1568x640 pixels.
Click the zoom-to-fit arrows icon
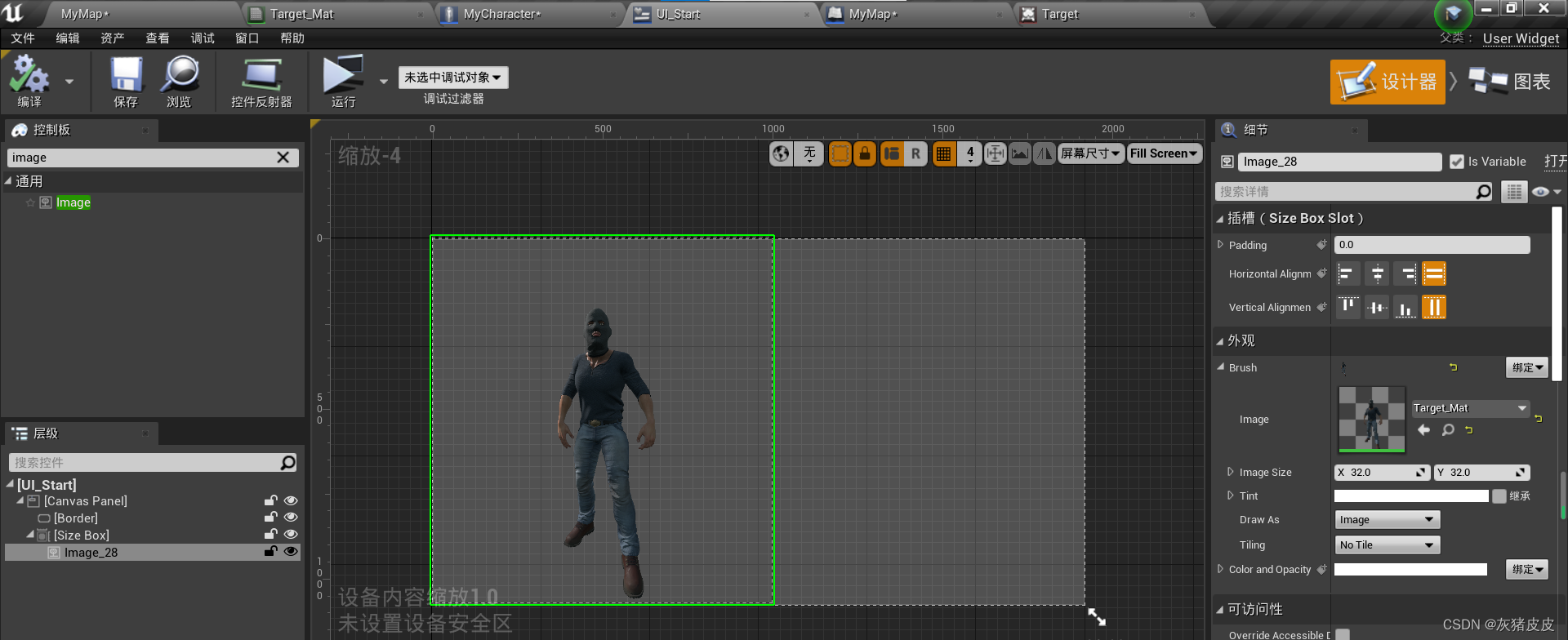point(995,153)
